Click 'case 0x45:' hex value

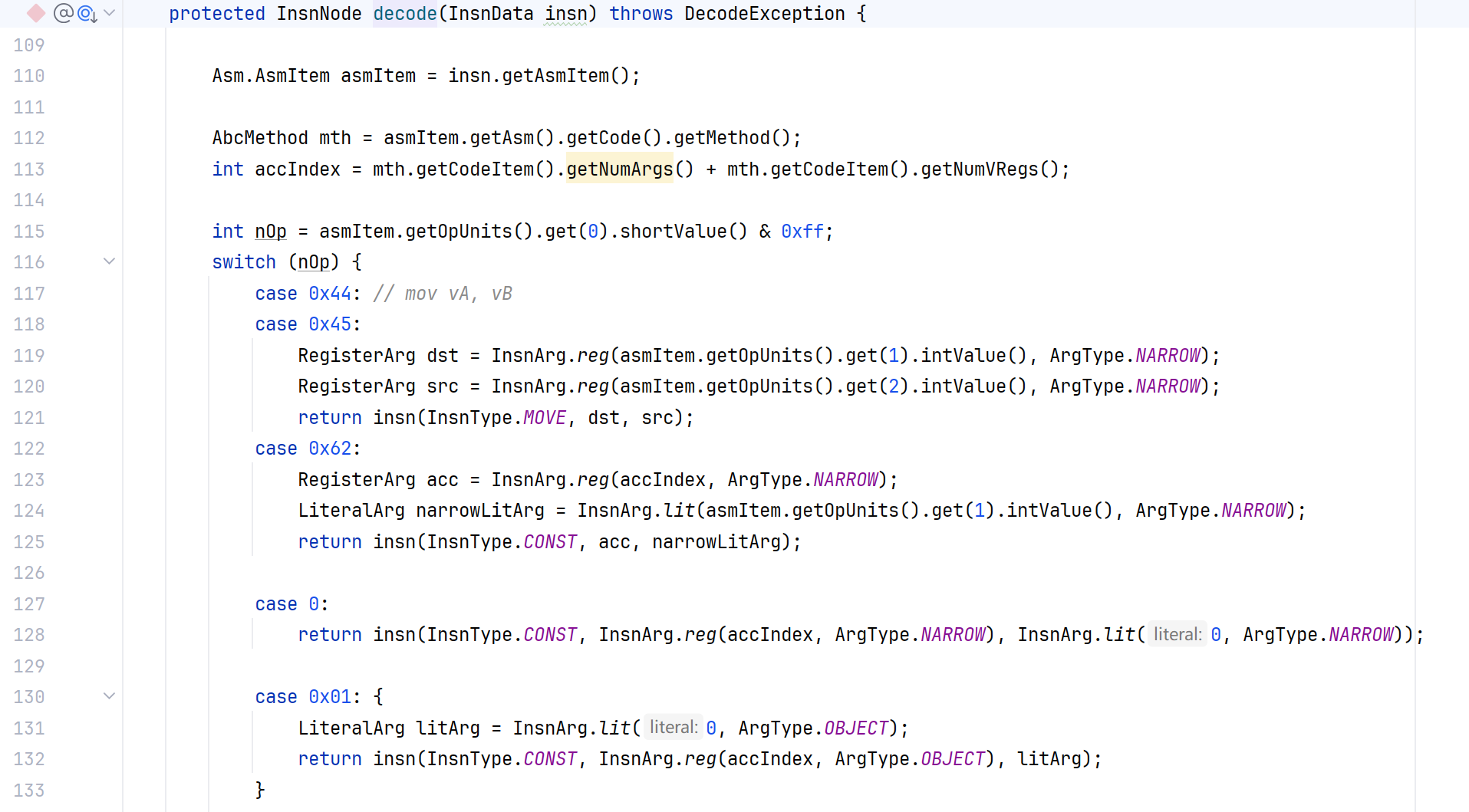330,324
